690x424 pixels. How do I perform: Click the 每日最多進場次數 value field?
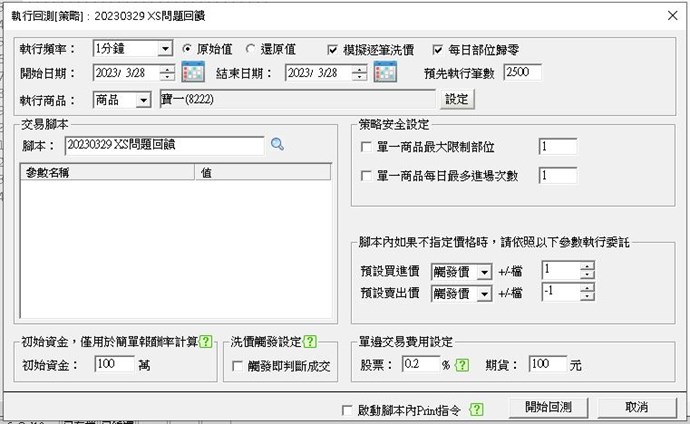point(558,176)
